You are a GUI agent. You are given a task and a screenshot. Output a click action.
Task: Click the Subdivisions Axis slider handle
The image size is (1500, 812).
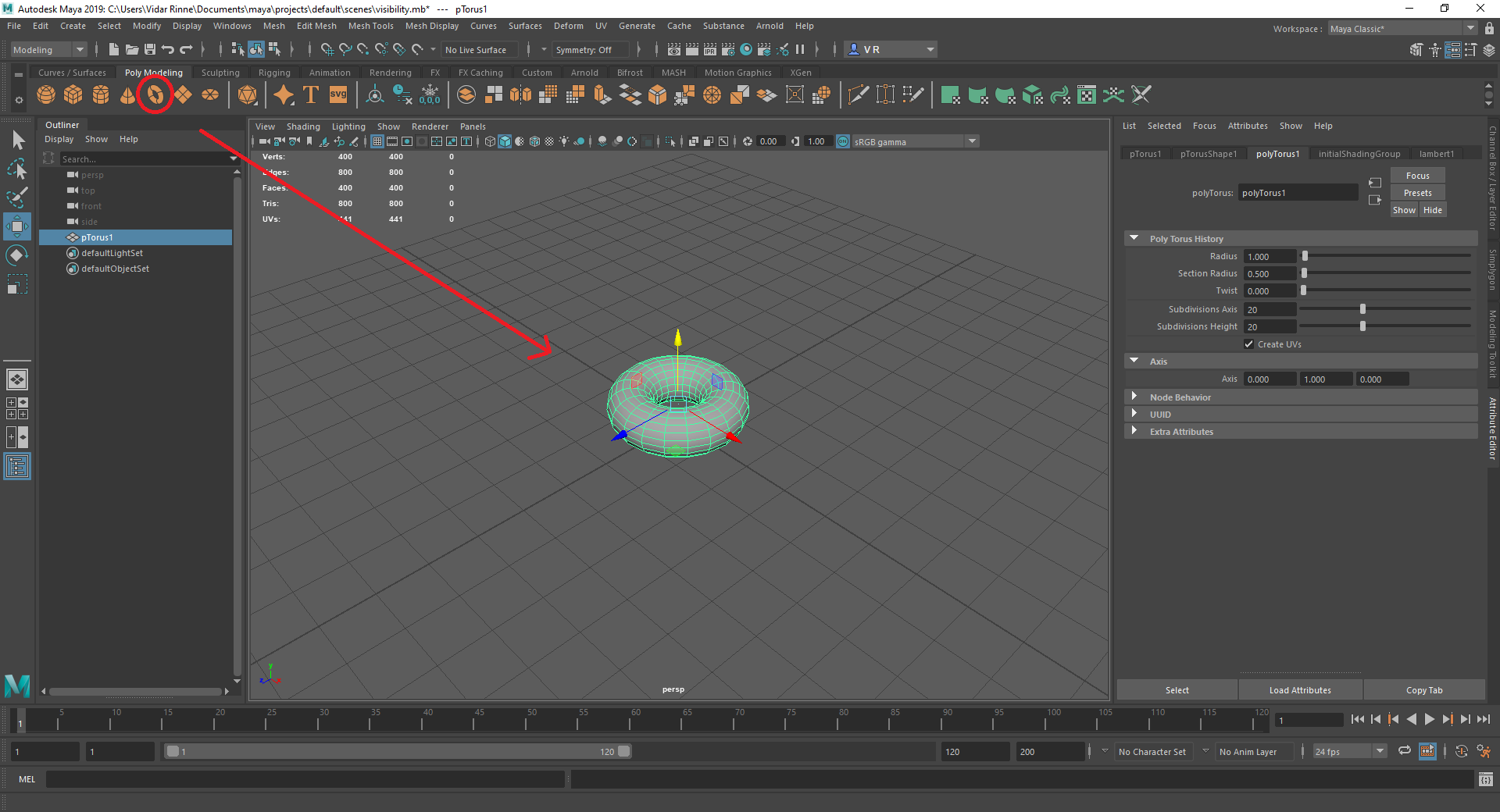(1362, 309)
